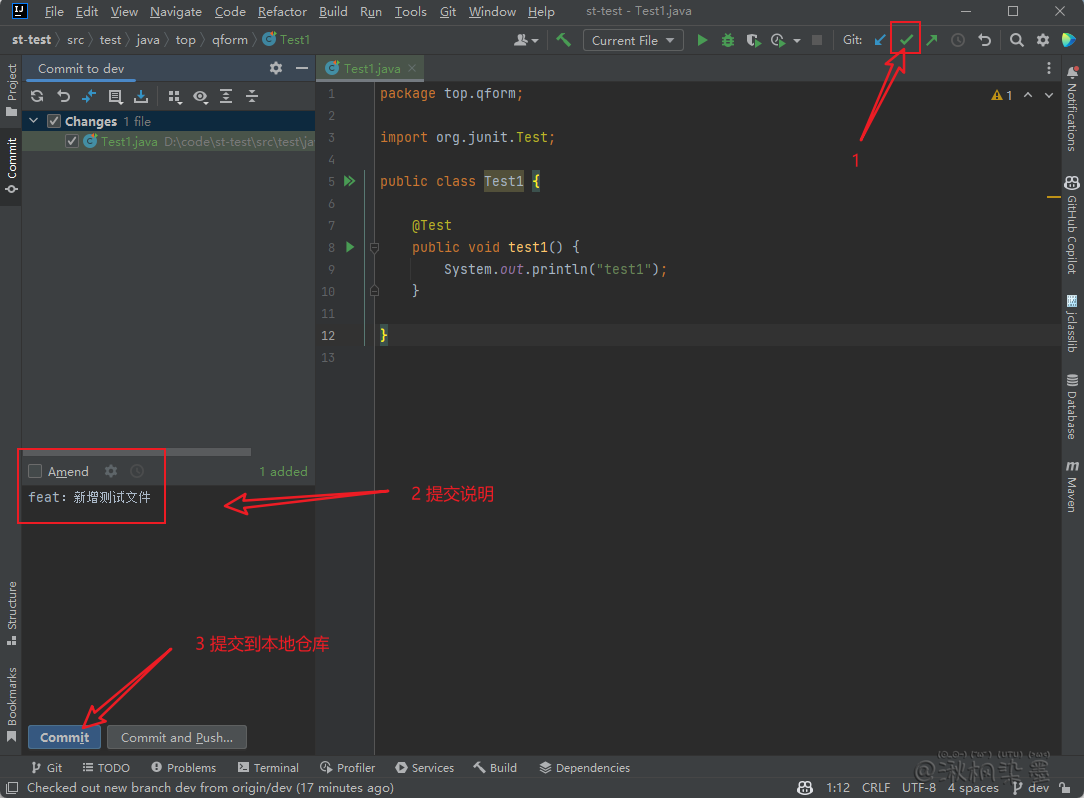Click the Git update project arrow
The image size is (1084, 798).
click(880, 40)
